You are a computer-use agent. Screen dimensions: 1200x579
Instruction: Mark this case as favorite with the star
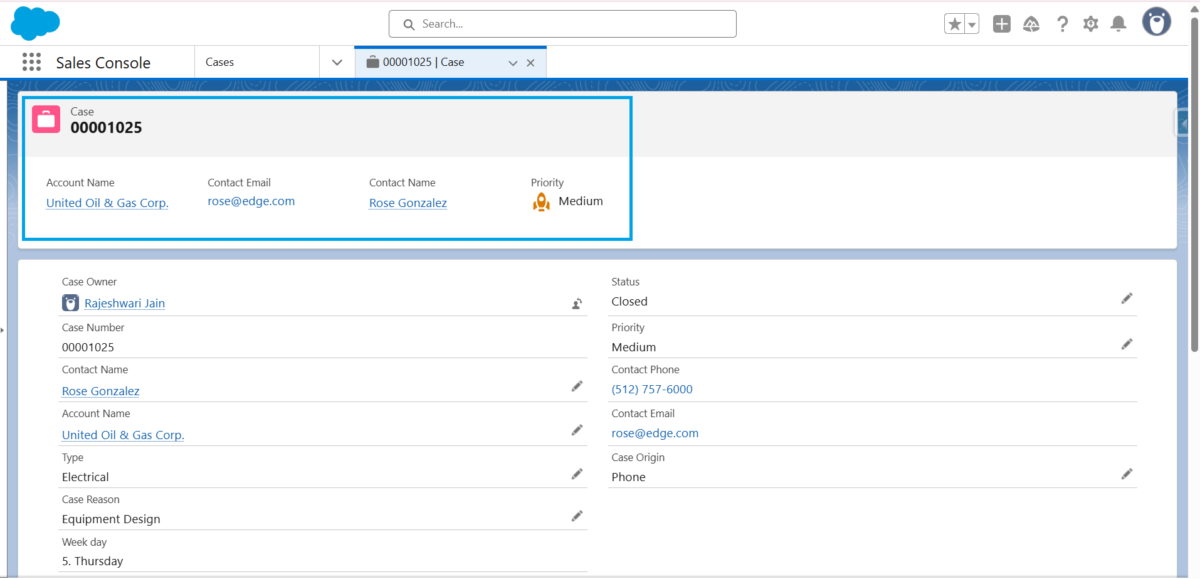pos(953,22)
